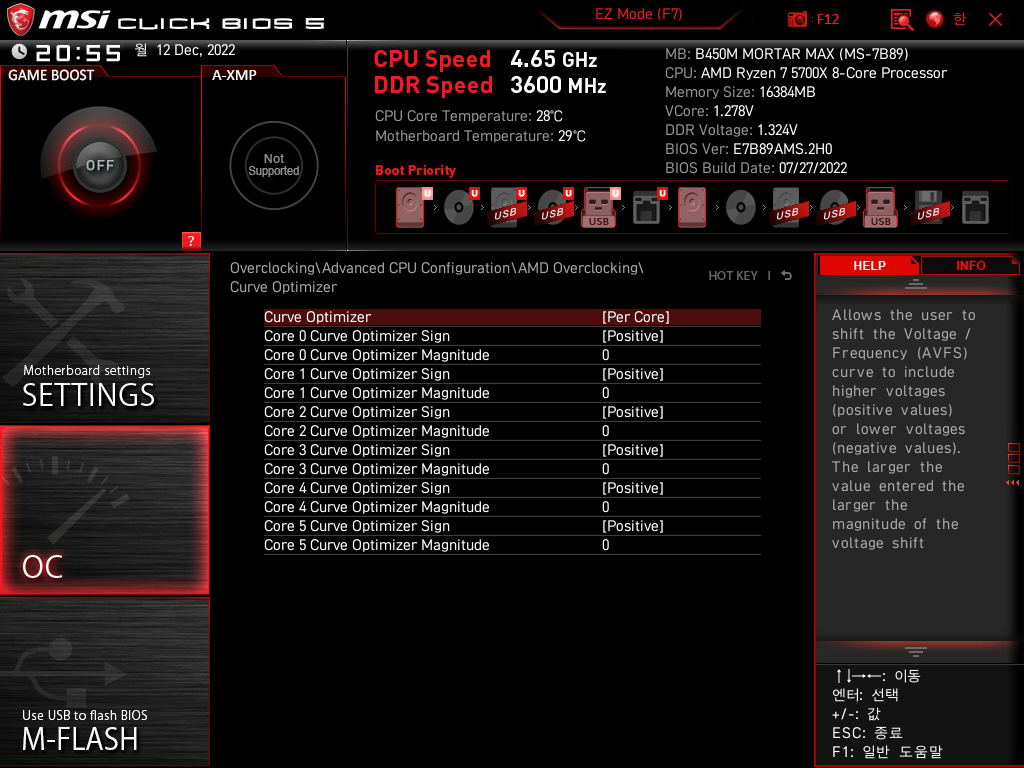
Task: Close the BIOS with the X icon
Action: pos(995,20)
